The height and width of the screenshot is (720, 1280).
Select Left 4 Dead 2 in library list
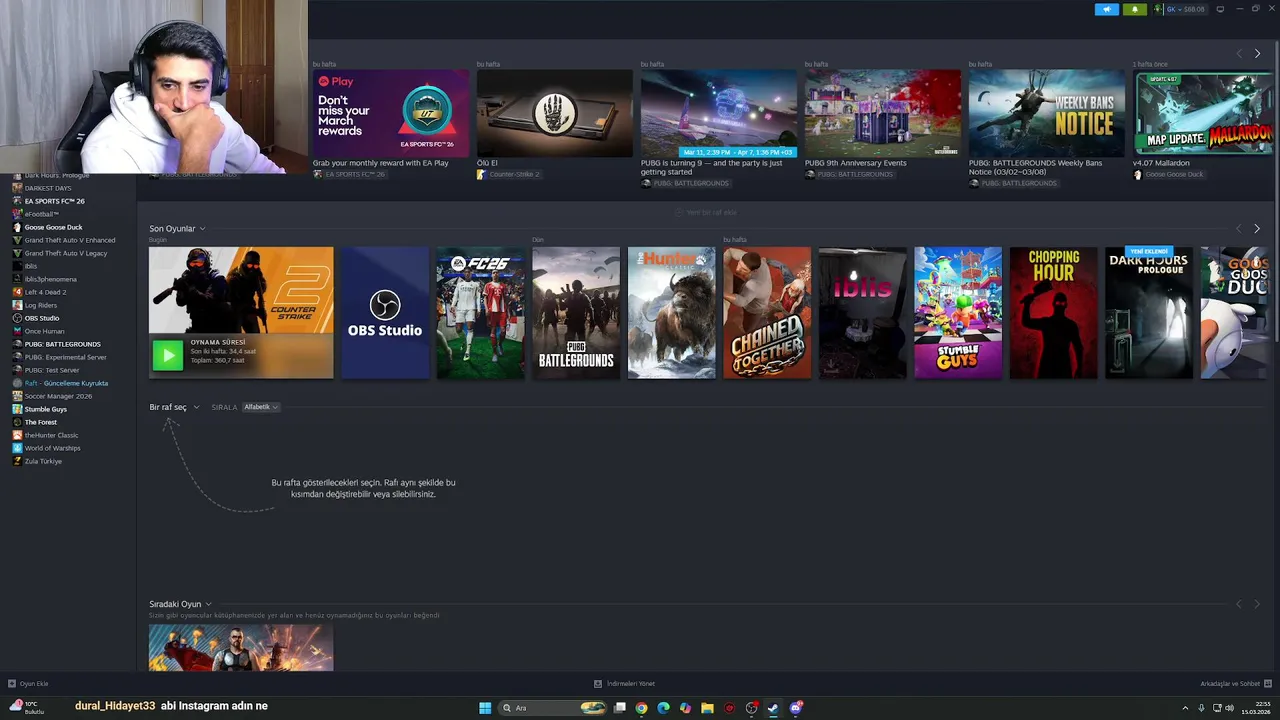point(45,292)
